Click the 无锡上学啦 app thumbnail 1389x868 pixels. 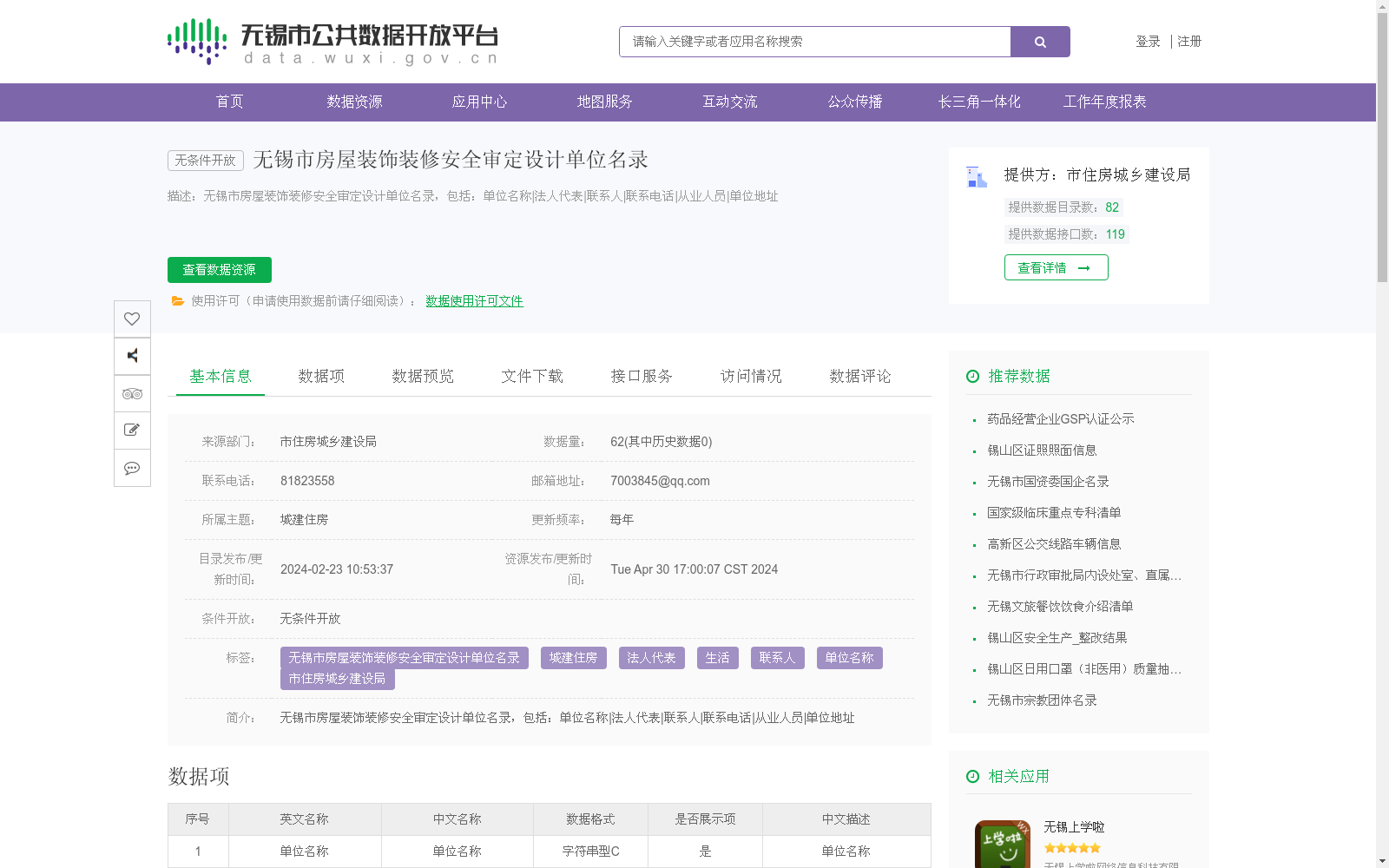[1003, 845]
